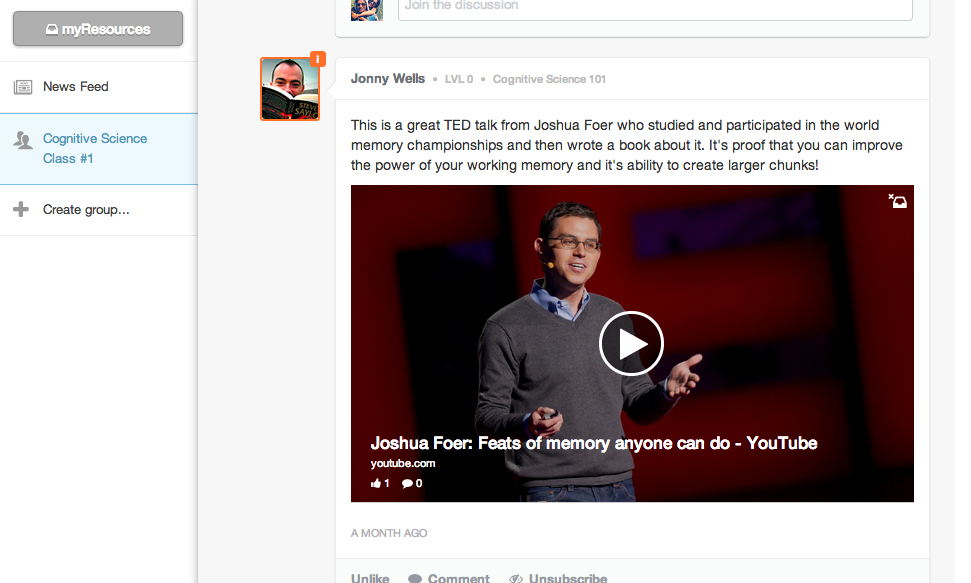Click Unsubscribe on the post
971x583 pixels.
[568, 578]
